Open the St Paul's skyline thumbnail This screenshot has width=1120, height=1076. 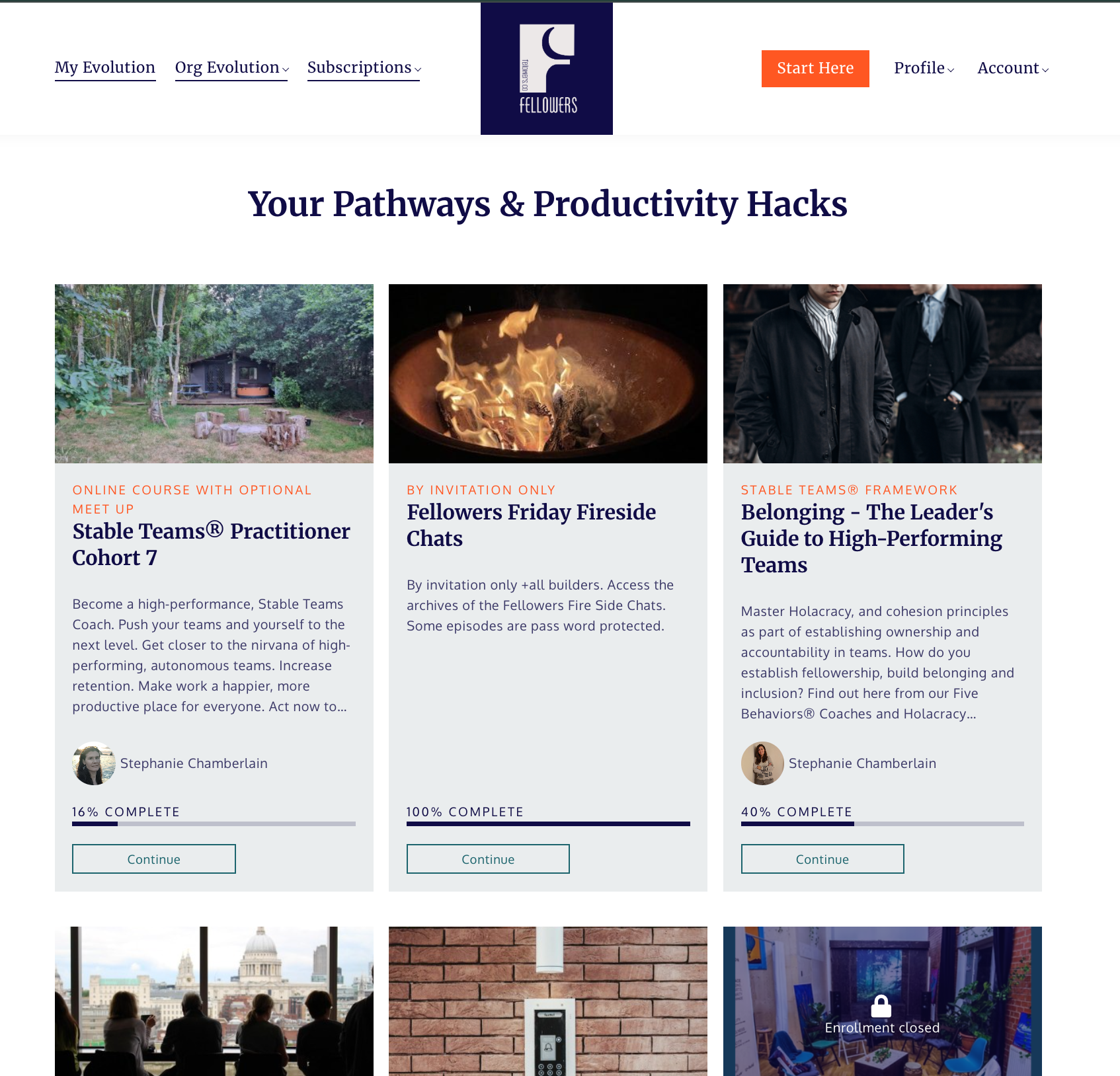click(214, 1001)
